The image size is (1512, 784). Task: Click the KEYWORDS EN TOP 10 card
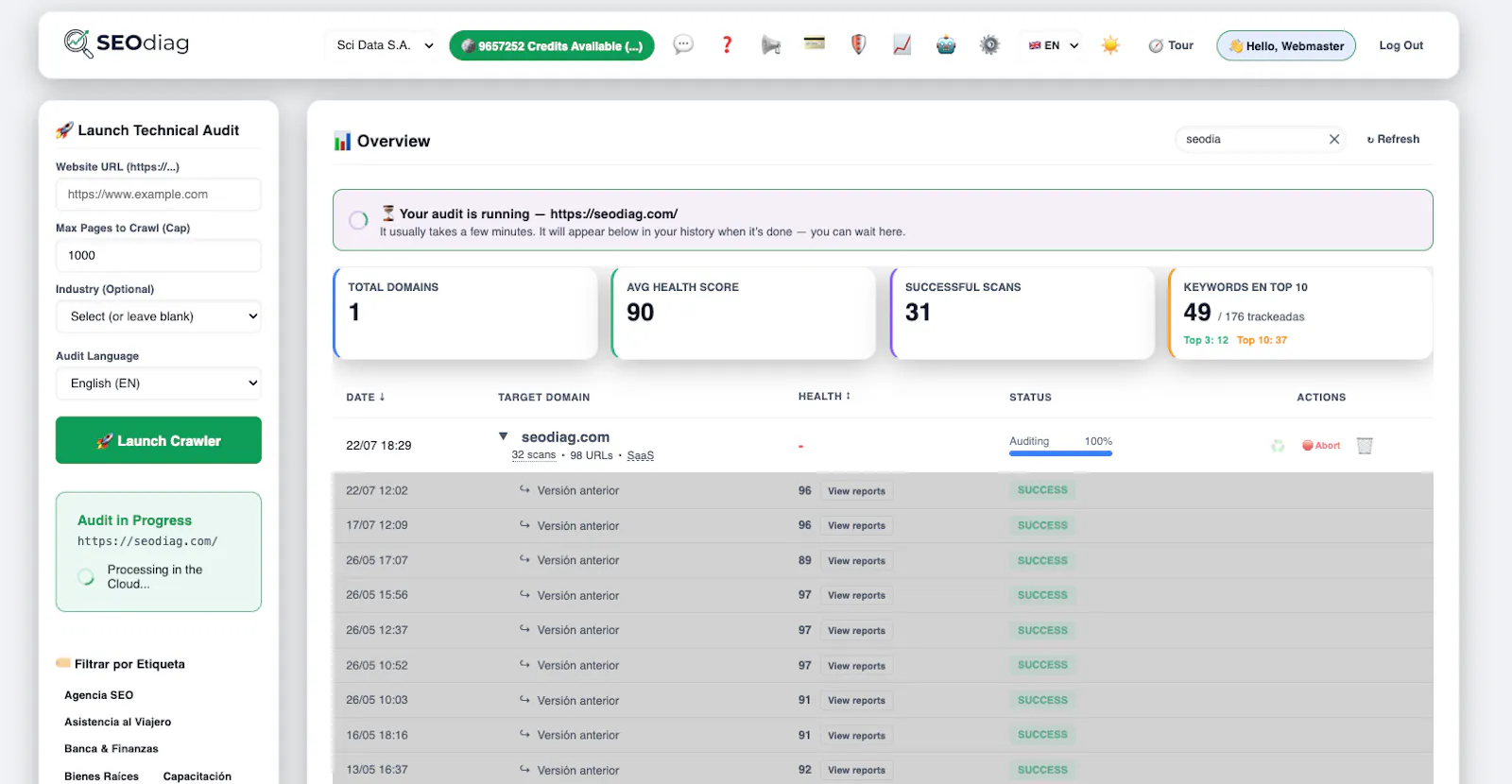(1300, 314)
